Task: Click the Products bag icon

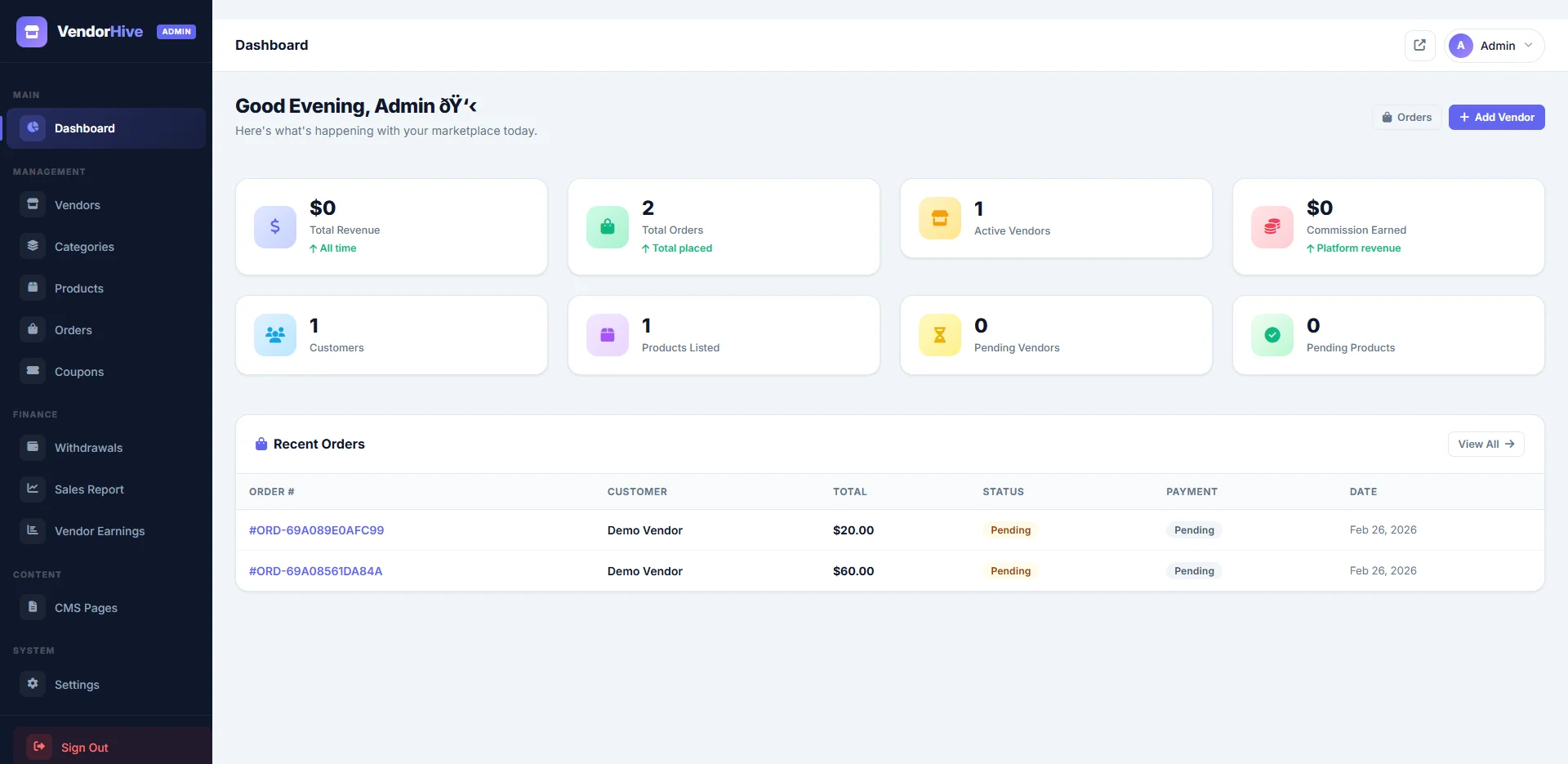Action: [x=32, y=288]
